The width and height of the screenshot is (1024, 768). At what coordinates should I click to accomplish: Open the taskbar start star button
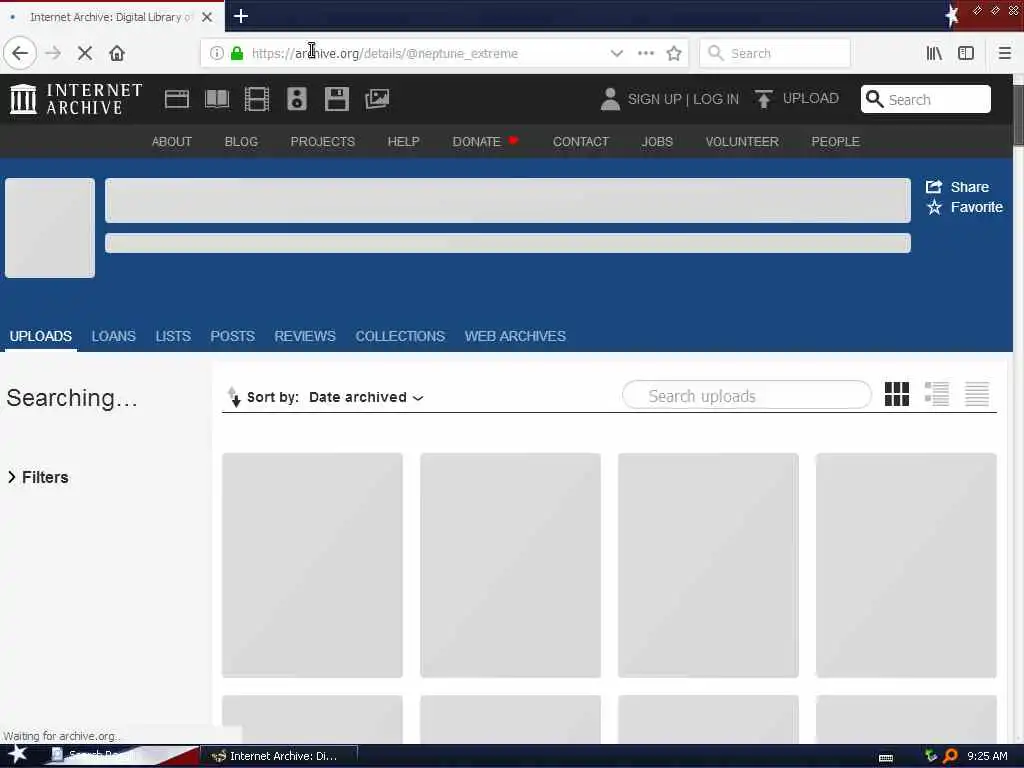pos(18,754)
